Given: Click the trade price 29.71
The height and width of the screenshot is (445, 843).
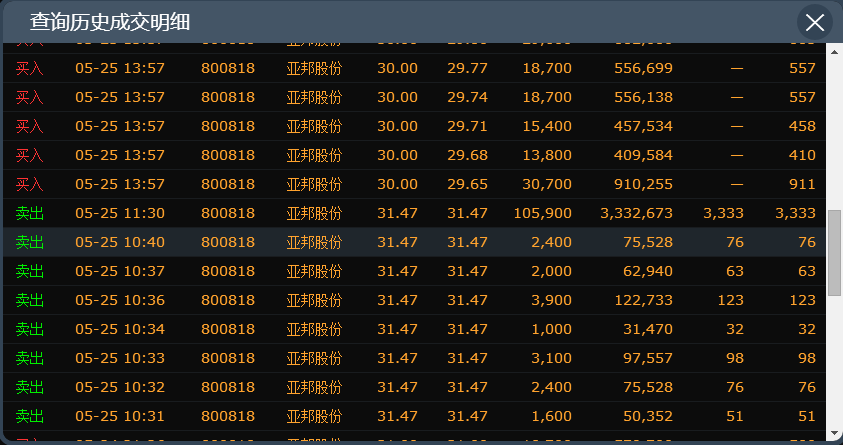Looking at the screenshot, I should (467, 126).
